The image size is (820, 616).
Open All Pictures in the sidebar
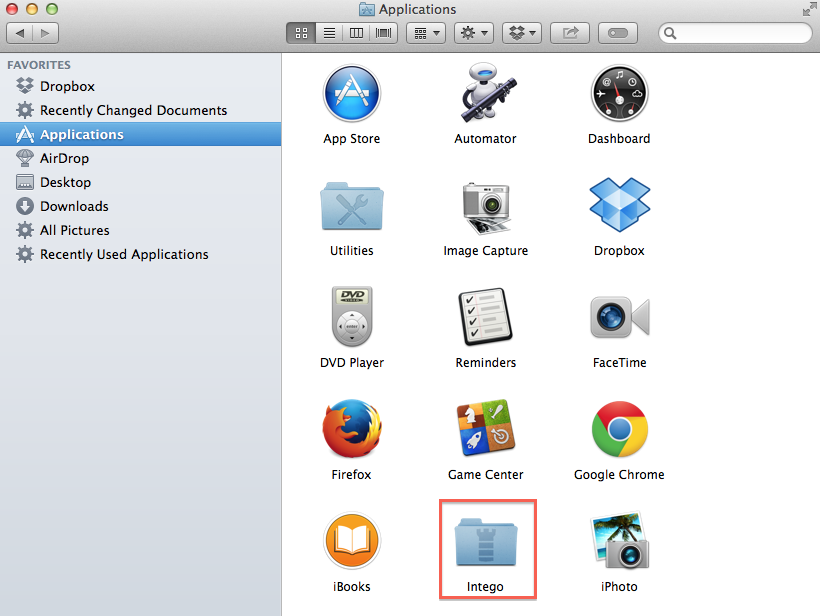click(x=140, y=231)
